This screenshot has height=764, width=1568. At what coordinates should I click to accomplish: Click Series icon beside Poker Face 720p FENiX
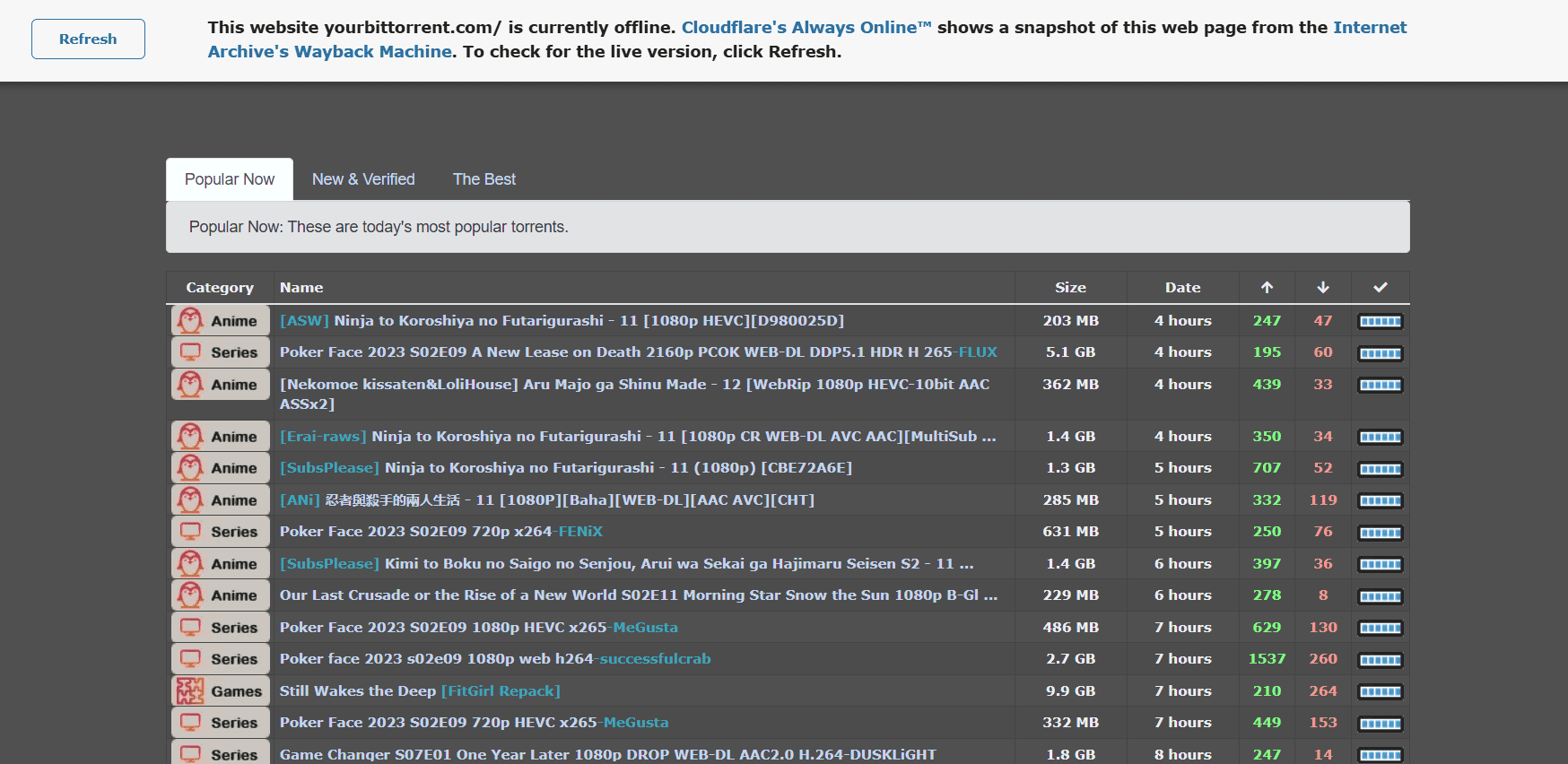pyautogui.click(x=191, y=532)
